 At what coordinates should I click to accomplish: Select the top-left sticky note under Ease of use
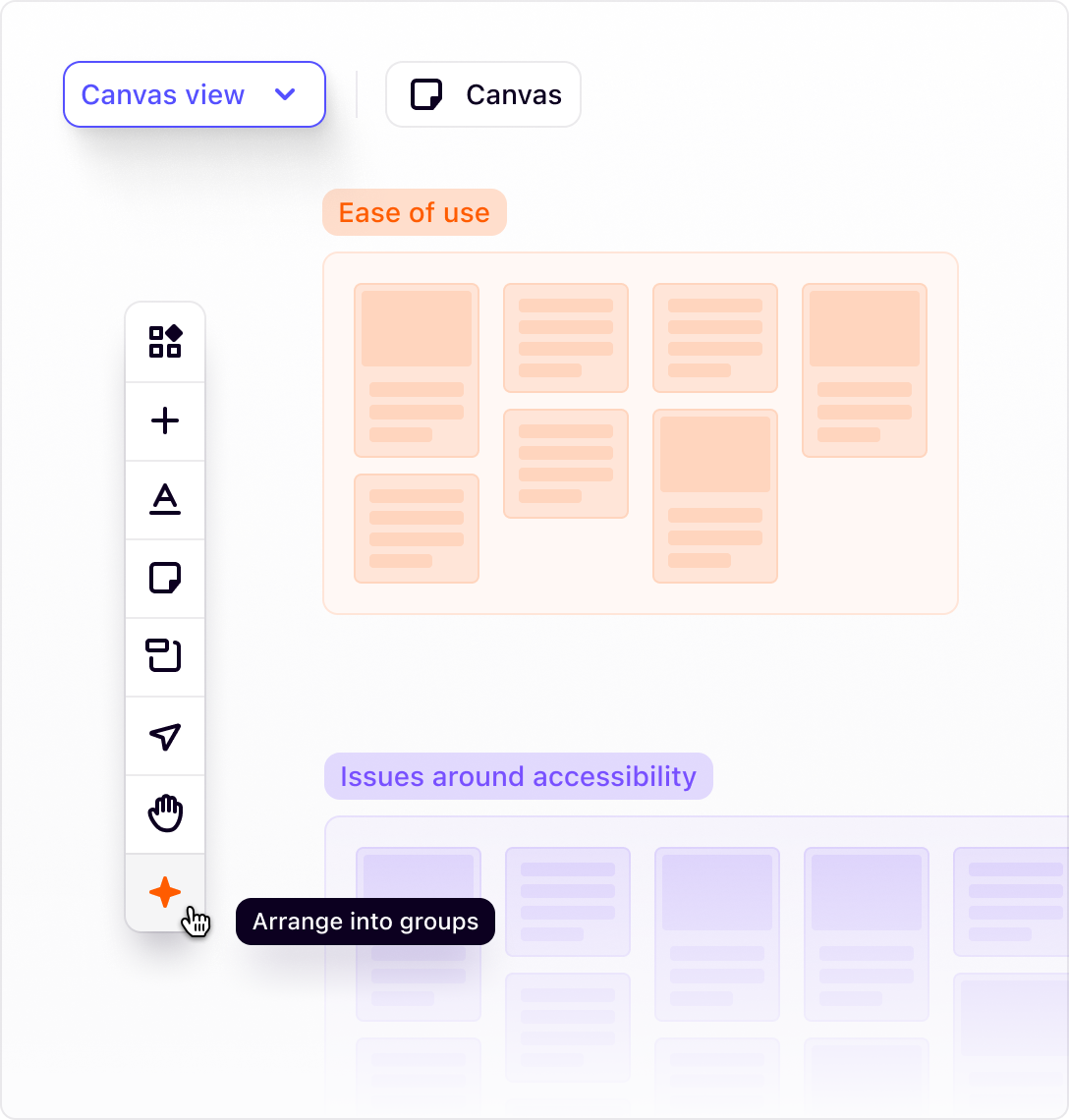[x=416, y=370]
